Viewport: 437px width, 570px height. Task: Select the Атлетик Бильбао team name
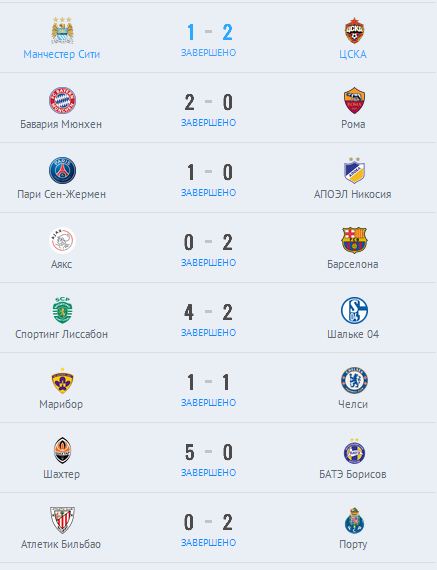pos(61,544)
